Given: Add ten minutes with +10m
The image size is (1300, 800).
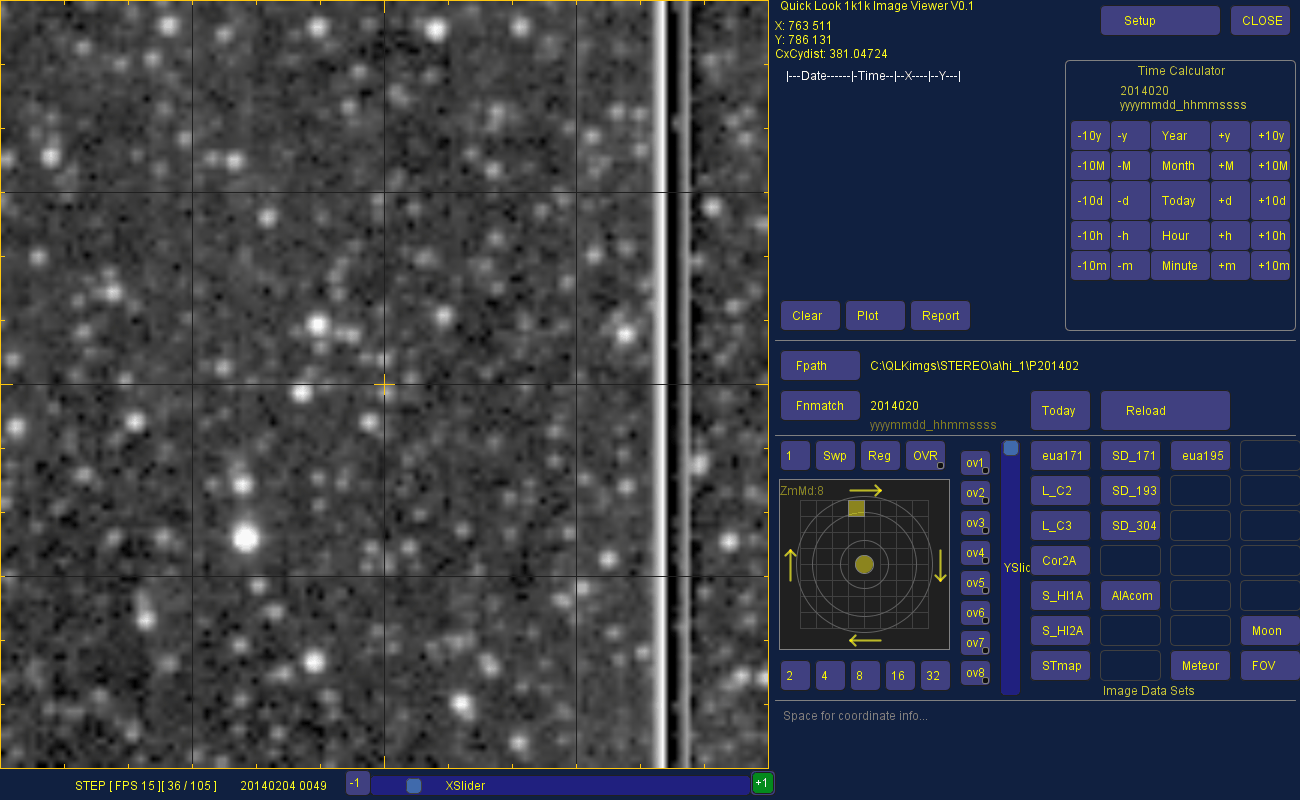Looking at the screenshot, I should point(1270,266).
